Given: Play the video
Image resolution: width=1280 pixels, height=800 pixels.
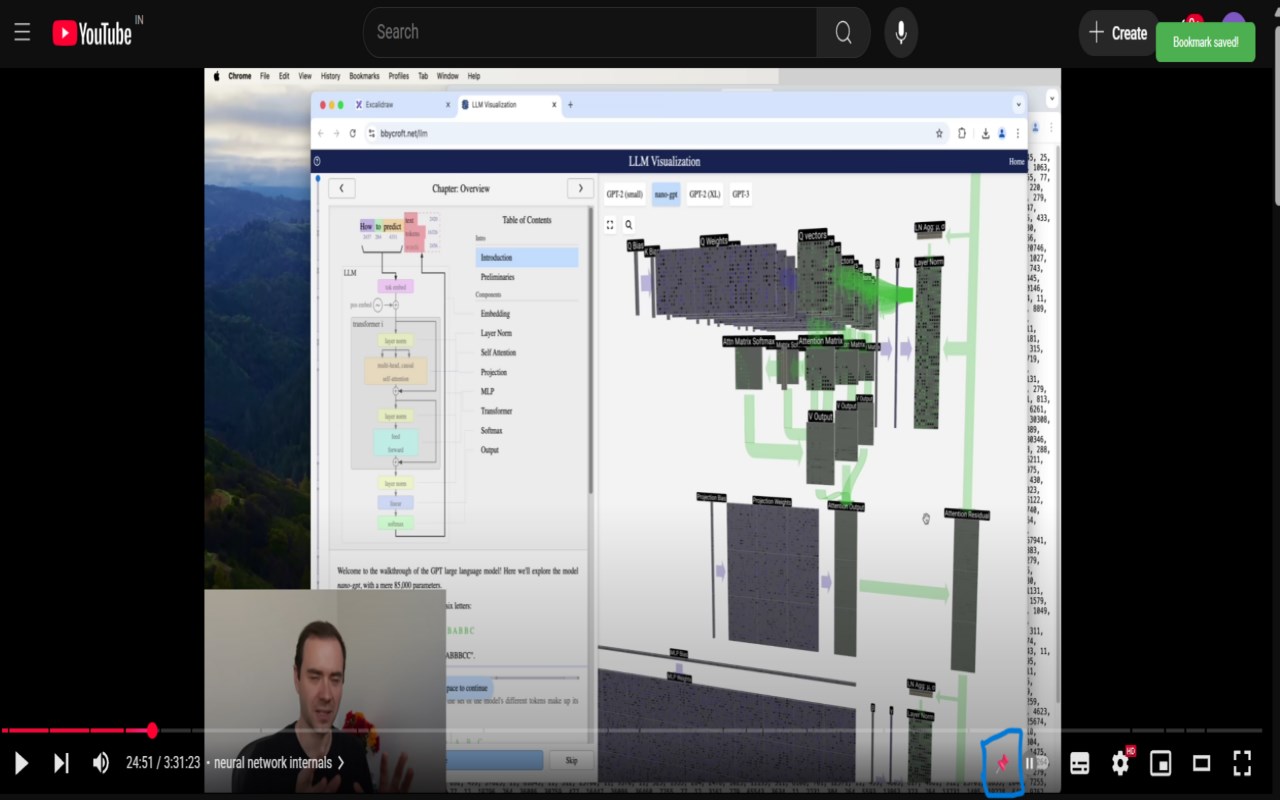Looking at the screenshot, I should [x=21, y=763].
